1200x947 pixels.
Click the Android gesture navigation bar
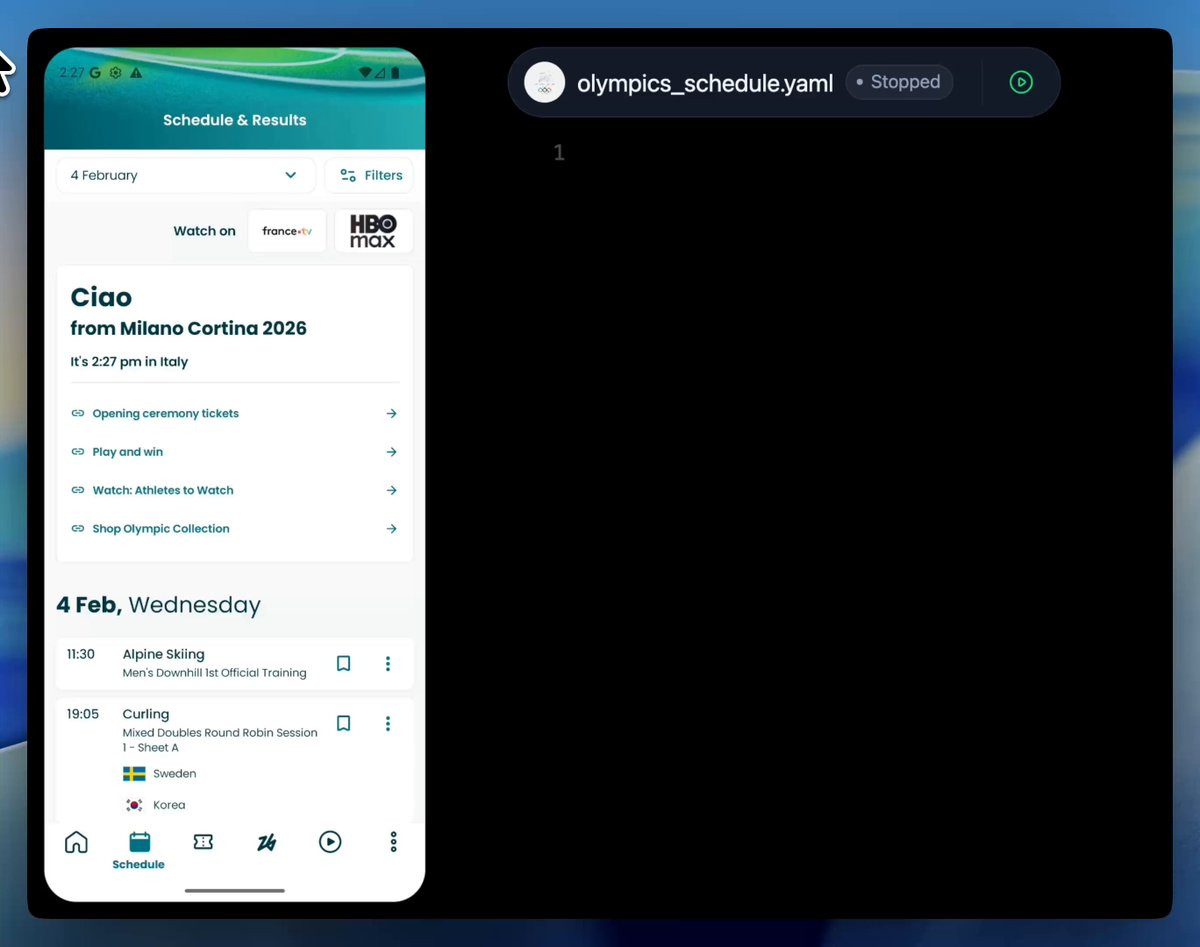coord(235,890)
